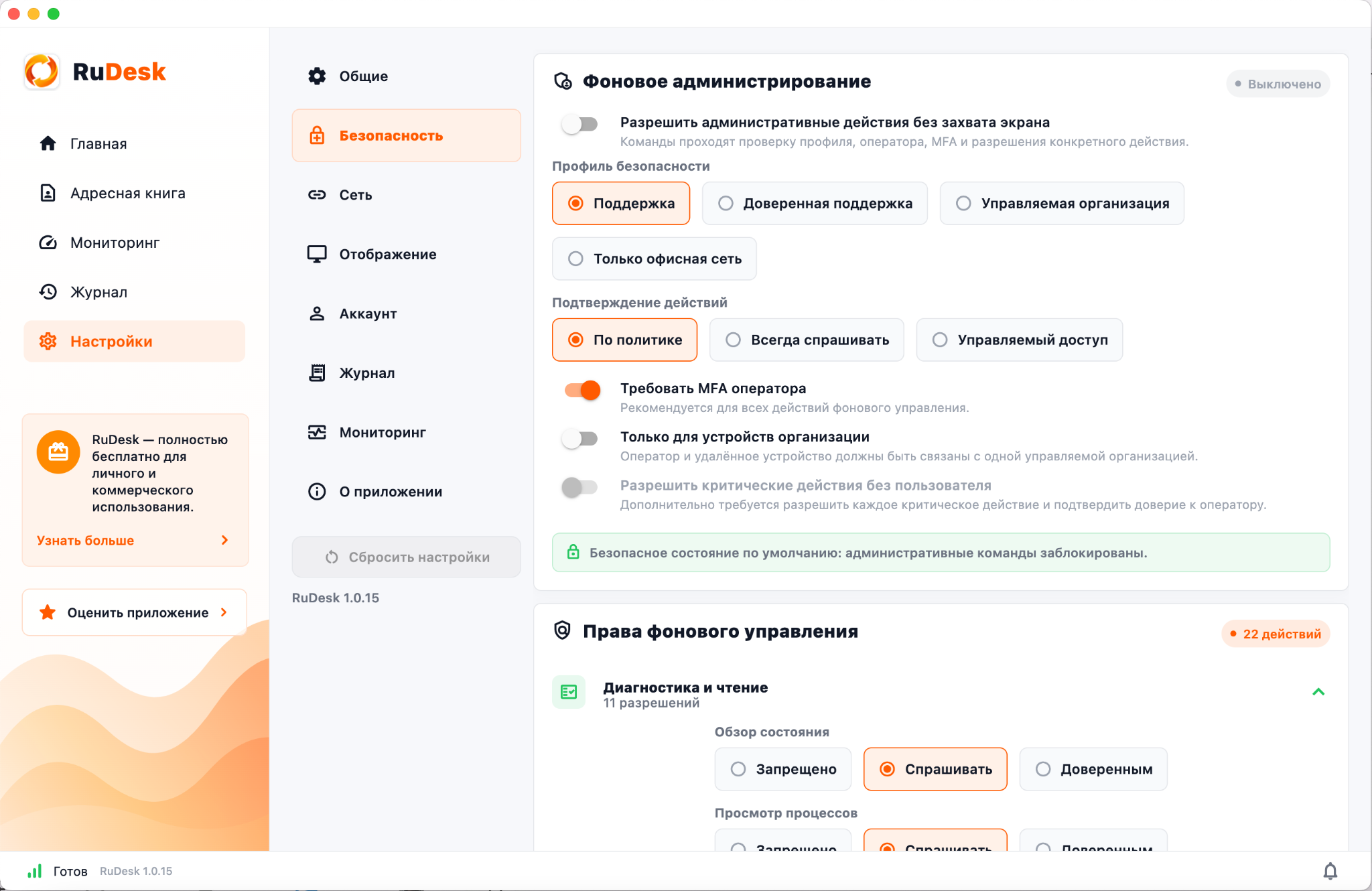
Task: Toggle Только для устройств организации
Action: tap(580, 439)
